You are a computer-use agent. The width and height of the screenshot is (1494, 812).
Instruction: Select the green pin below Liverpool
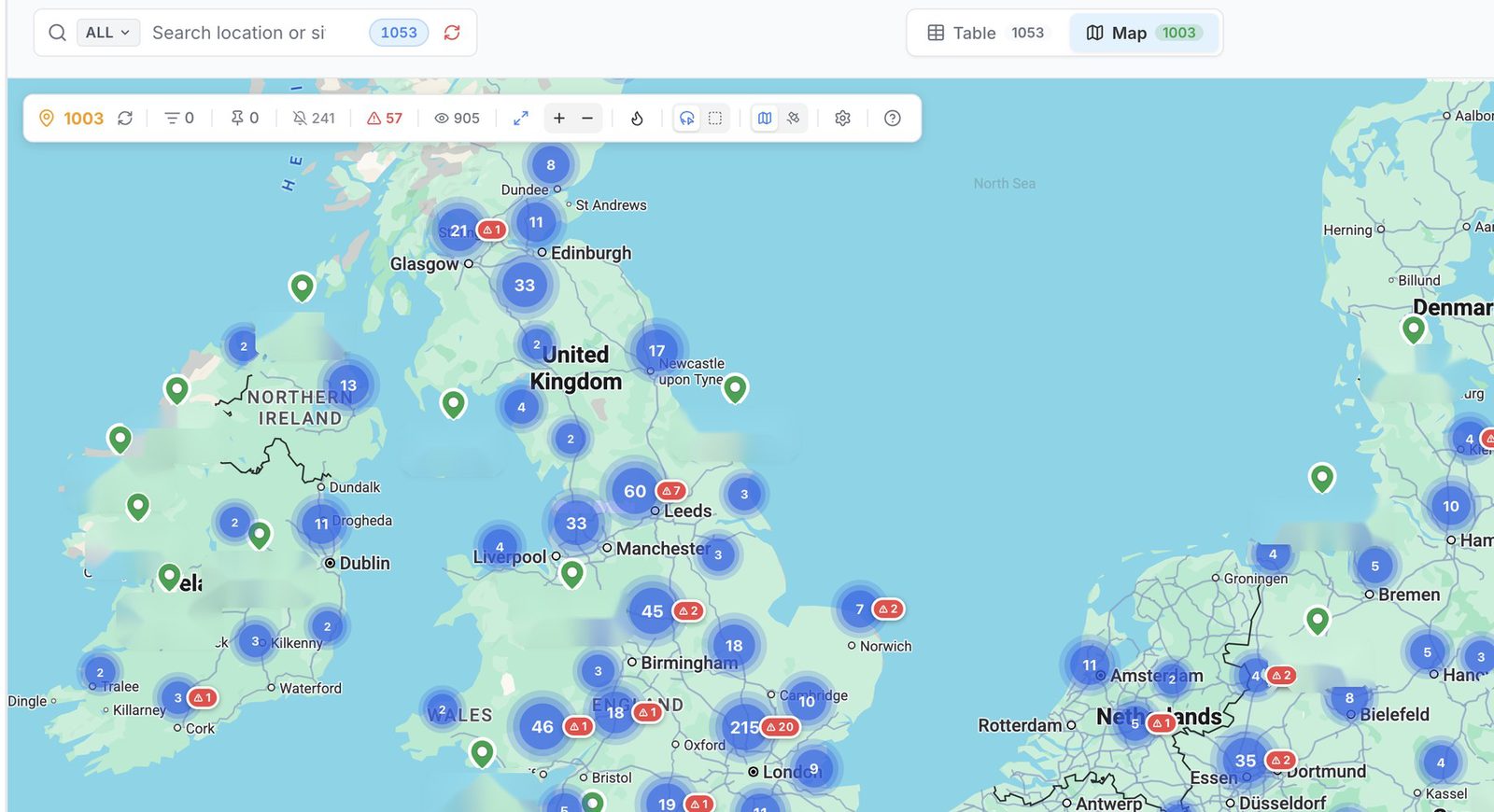pos(572,574)
